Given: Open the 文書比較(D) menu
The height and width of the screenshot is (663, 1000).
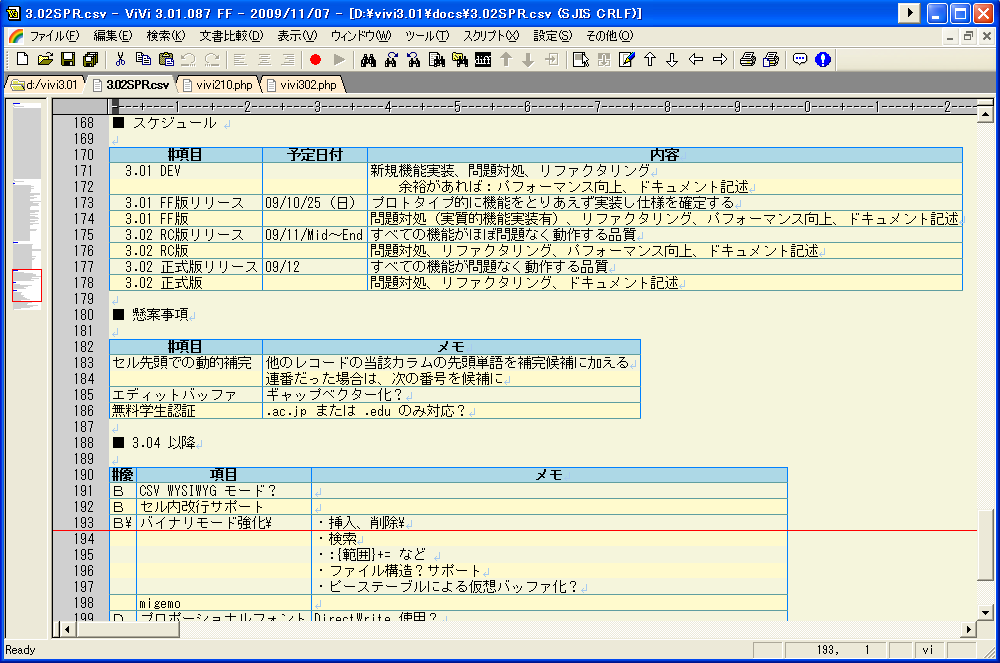Looking at the screenshot, I should click(231, 36).
